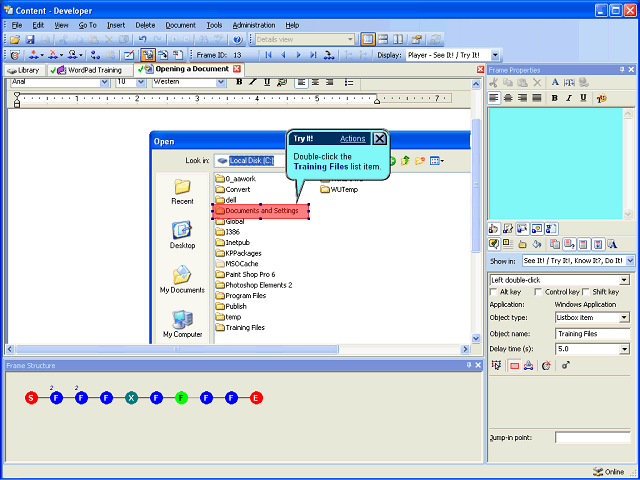Click the bold B in the WordPad format bar

click(240, 82)
